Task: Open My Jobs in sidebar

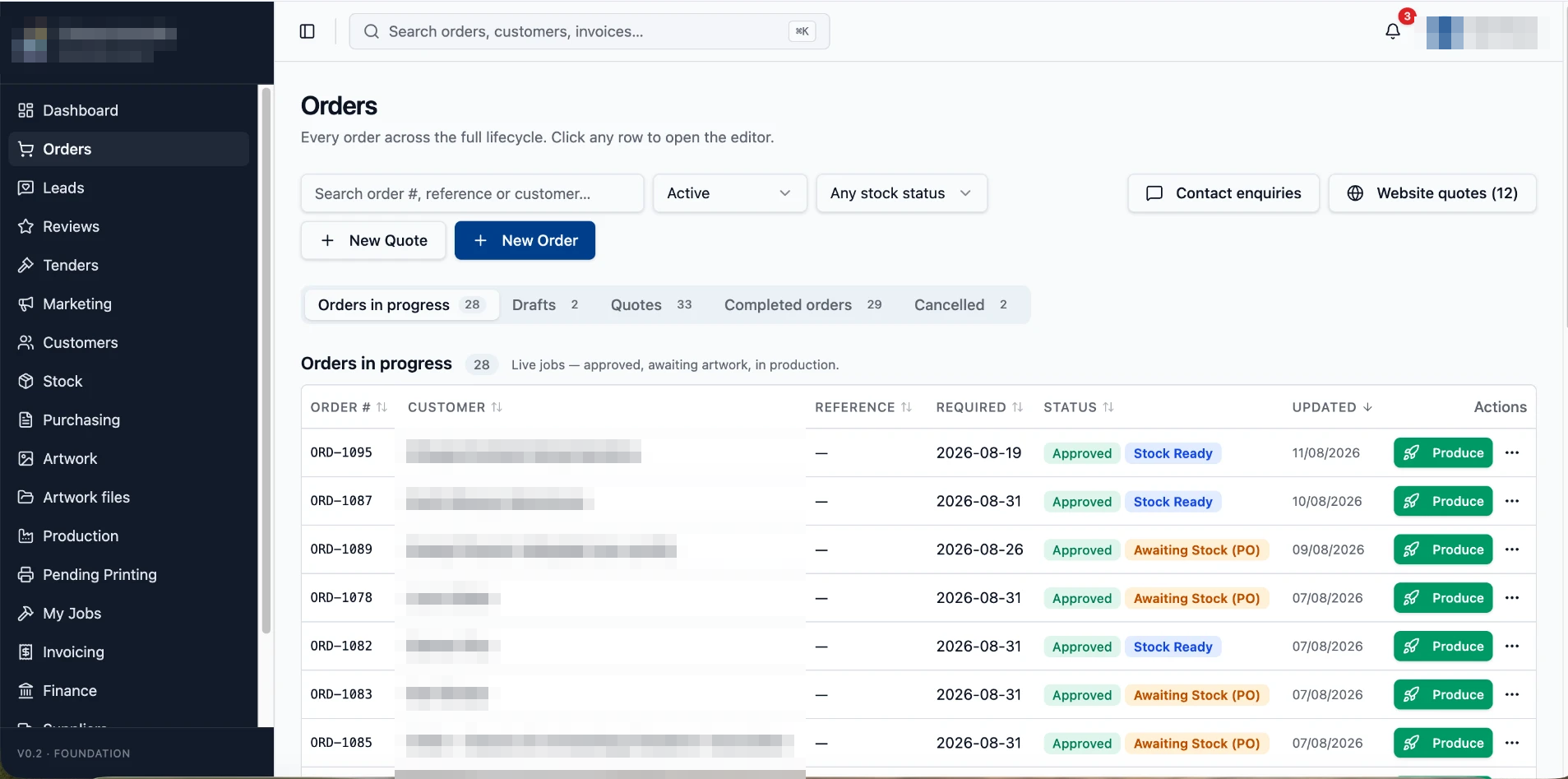Action: click(128, 613)
